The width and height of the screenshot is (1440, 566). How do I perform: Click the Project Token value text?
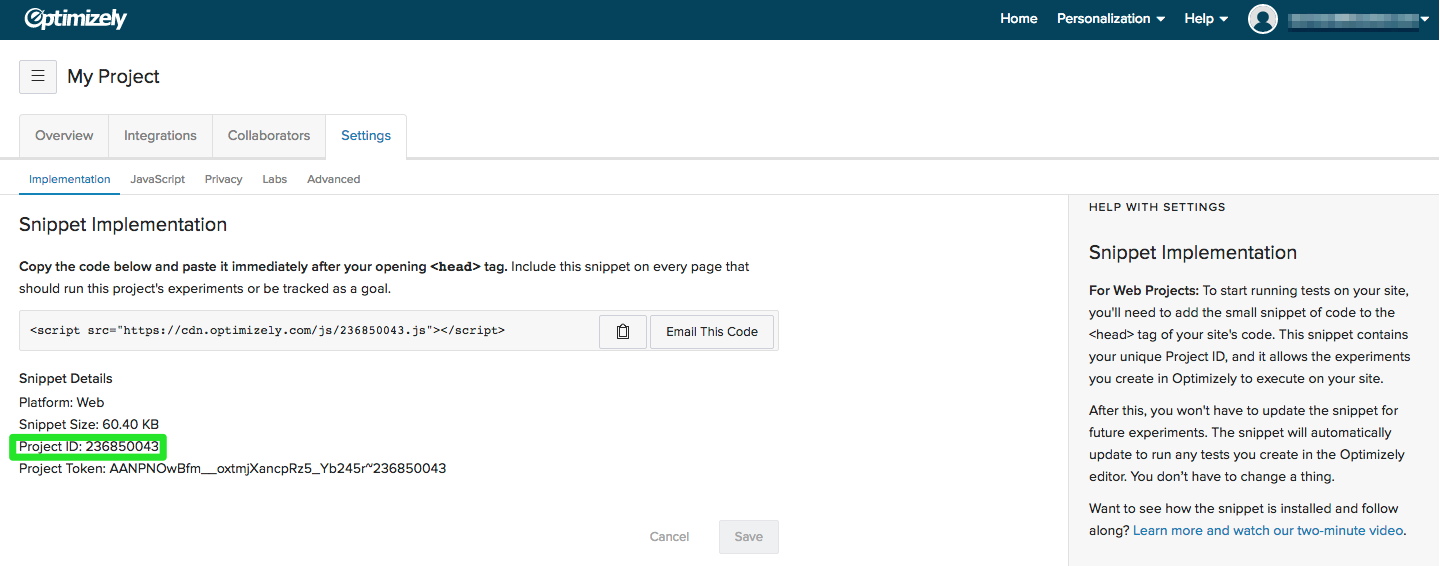278,469
